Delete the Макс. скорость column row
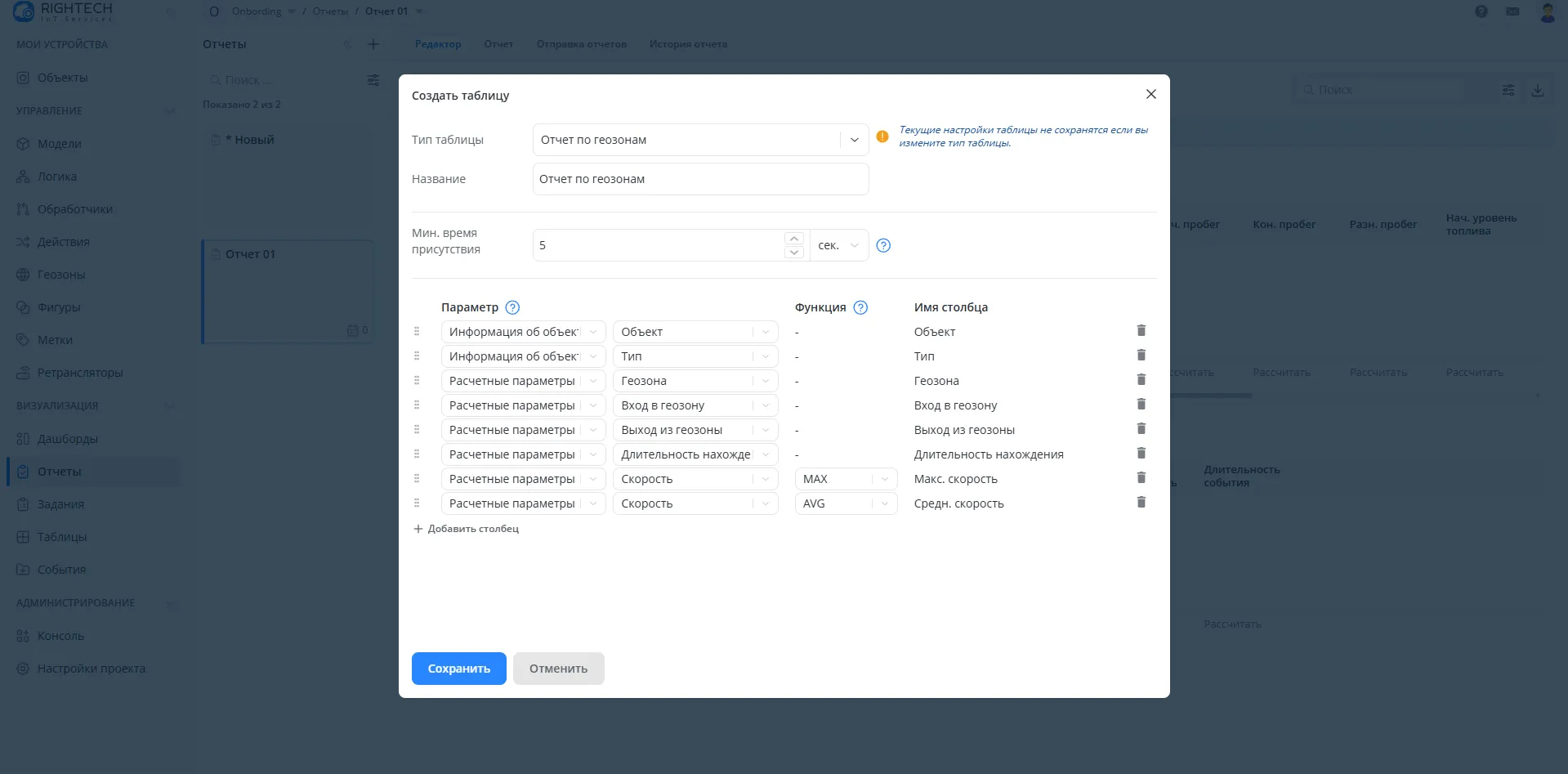Image resolution: width=1568 pixels, height=774 pixels. [x=1141, y=478]
